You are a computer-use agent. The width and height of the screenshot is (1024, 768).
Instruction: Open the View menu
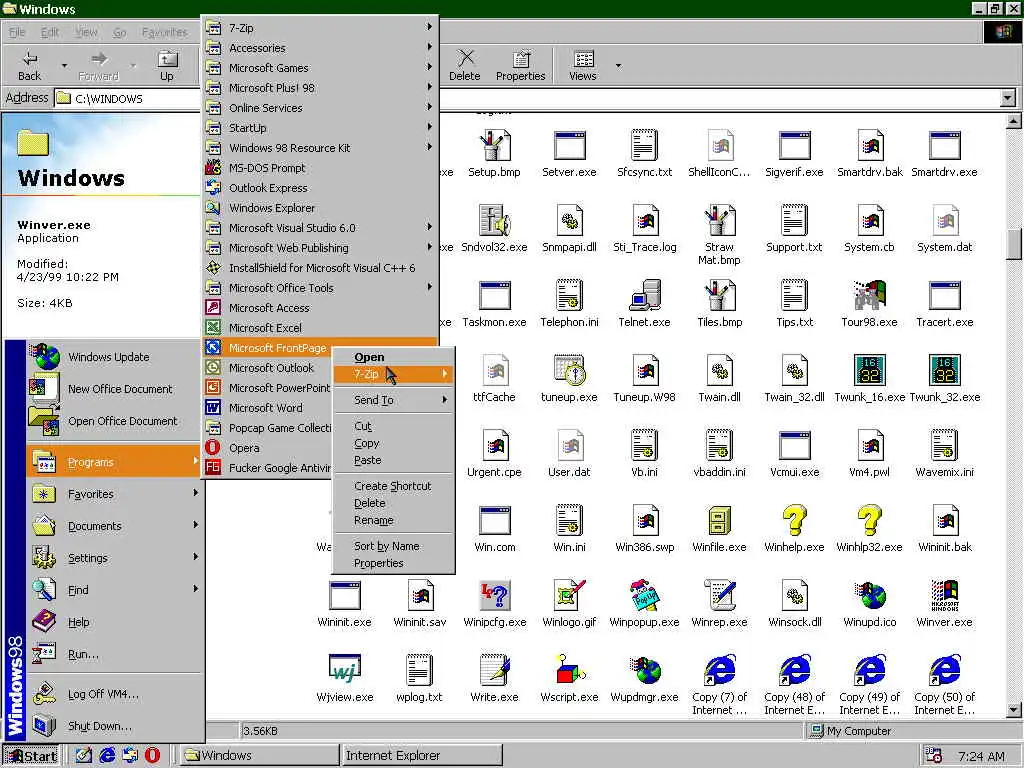[86, 32]
